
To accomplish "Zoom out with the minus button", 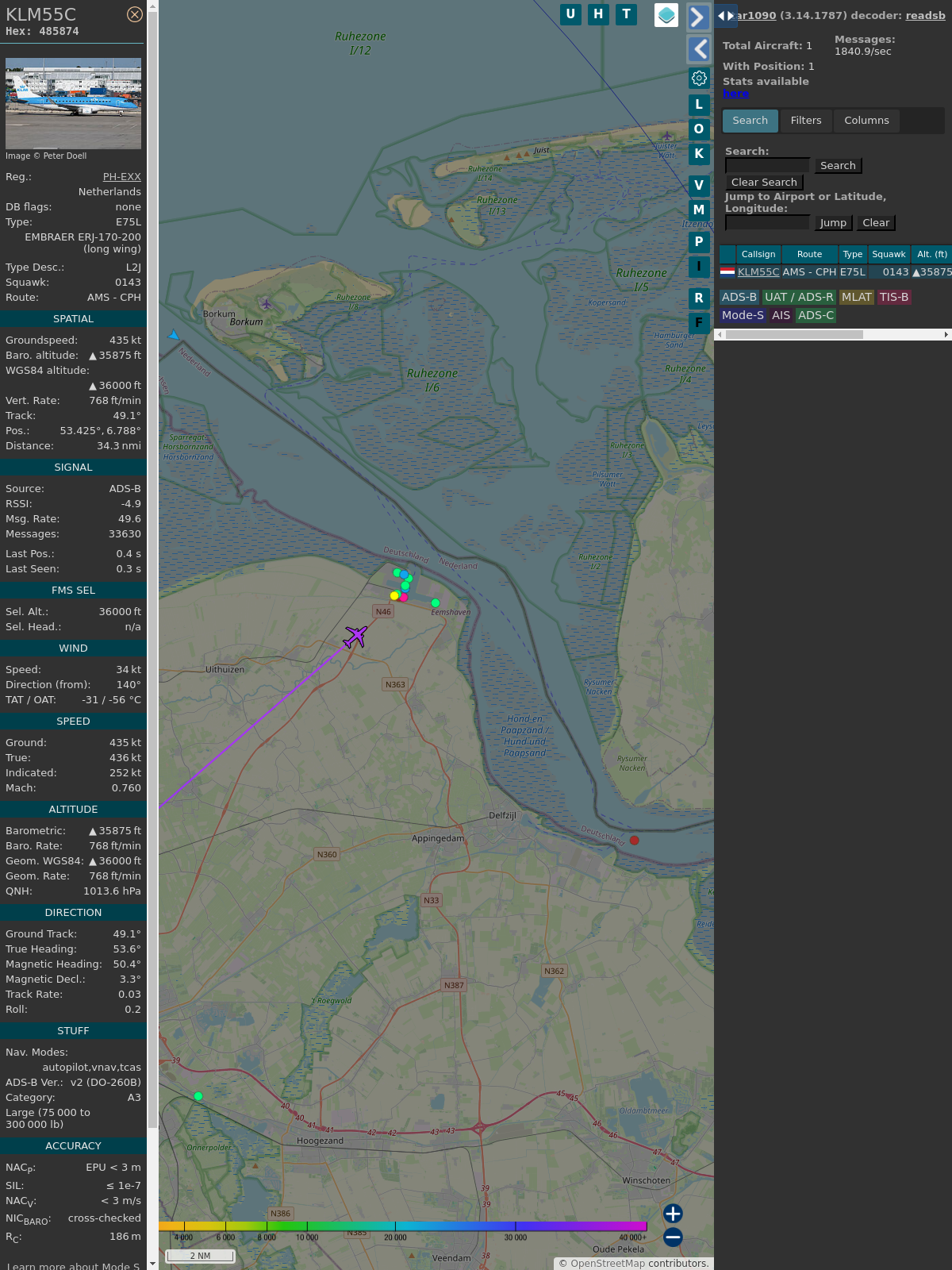I will [673, 1237].
